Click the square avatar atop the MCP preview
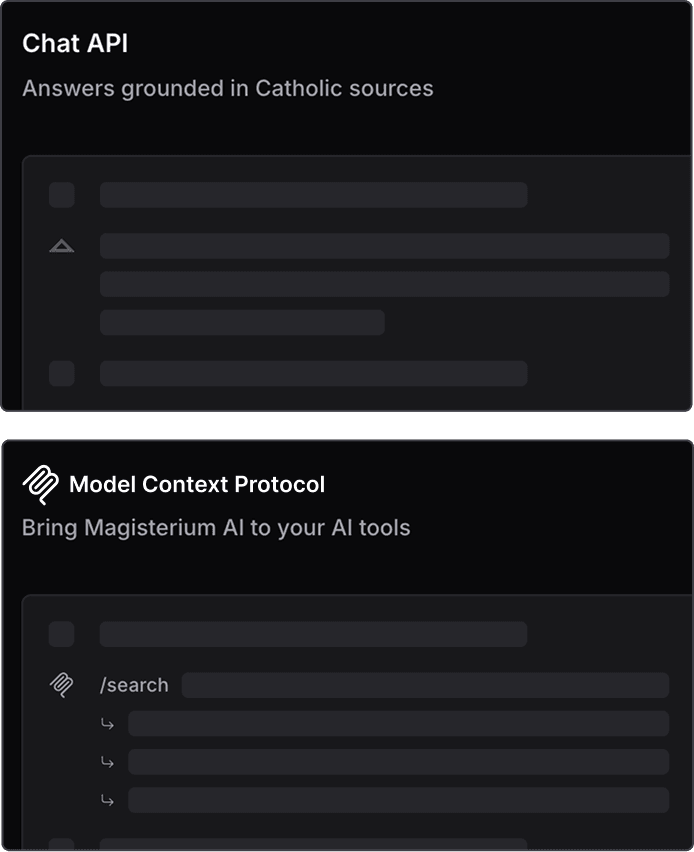The image size is (694, 852). pyautogui.click(x=62, y=634)
